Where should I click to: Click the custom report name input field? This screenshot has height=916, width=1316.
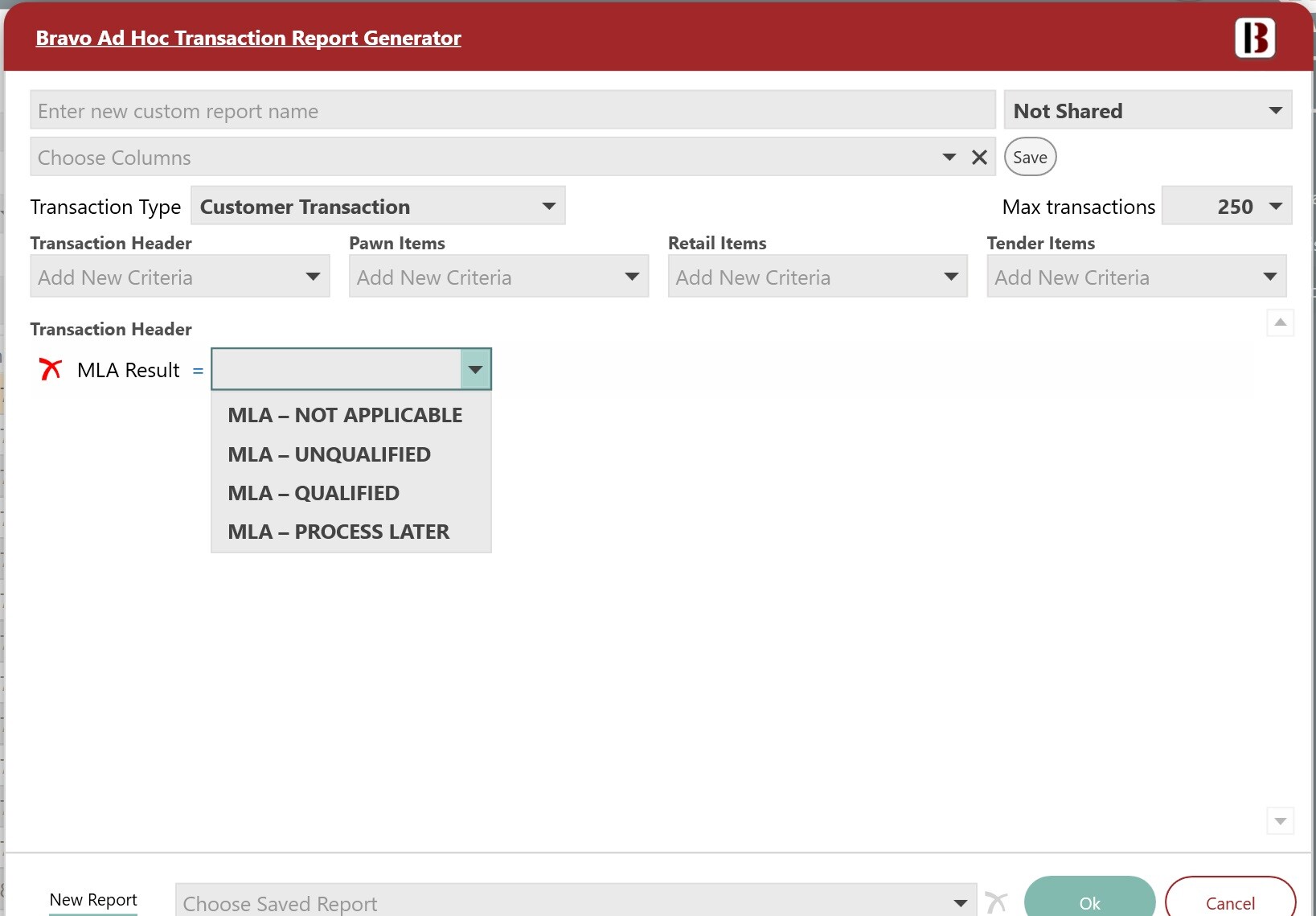(513, 110)
